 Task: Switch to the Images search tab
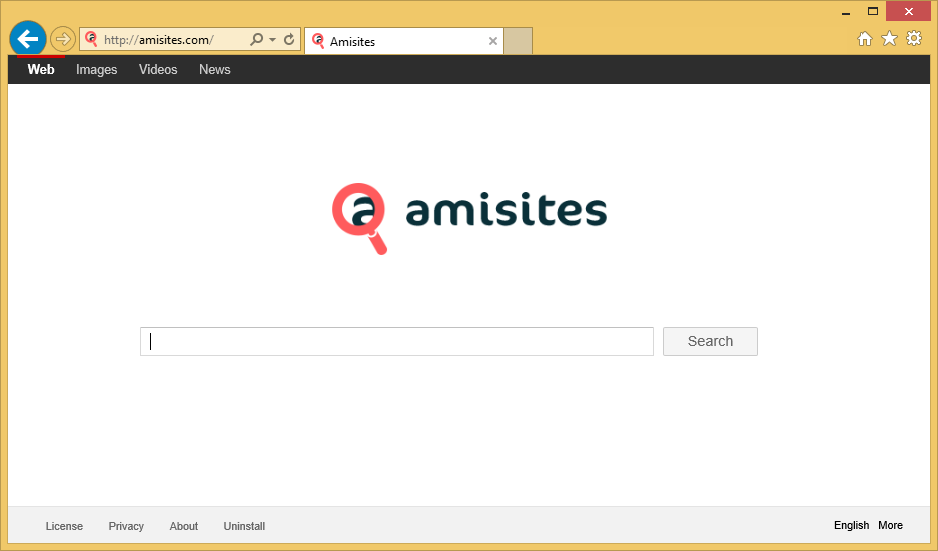[x=97, y=69]
